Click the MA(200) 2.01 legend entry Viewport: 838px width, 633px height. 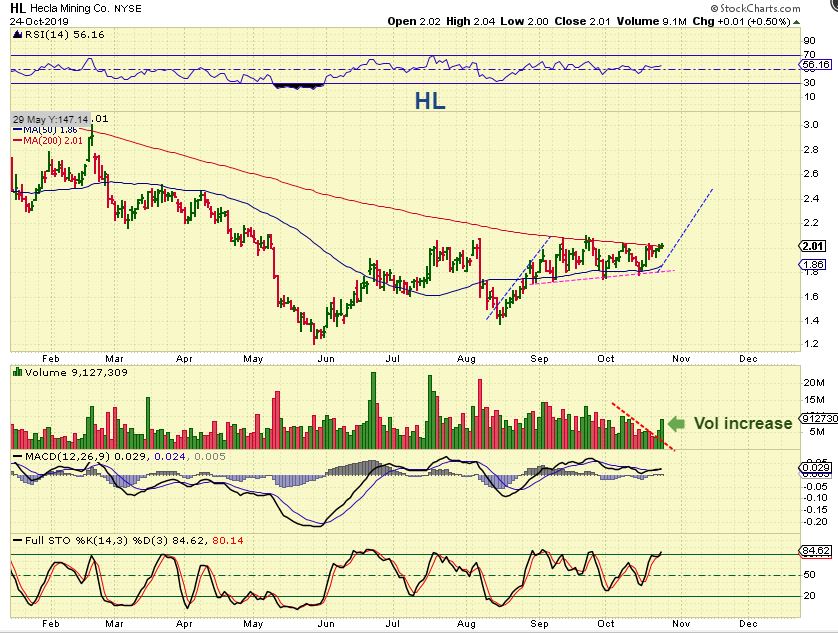(48, 141)
